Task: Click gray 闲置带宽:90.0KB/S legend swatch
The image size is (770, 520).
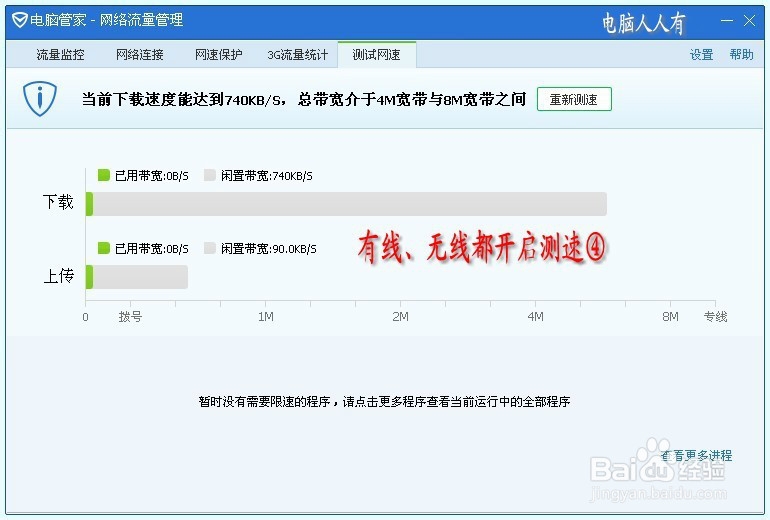Action: point(210,248)
